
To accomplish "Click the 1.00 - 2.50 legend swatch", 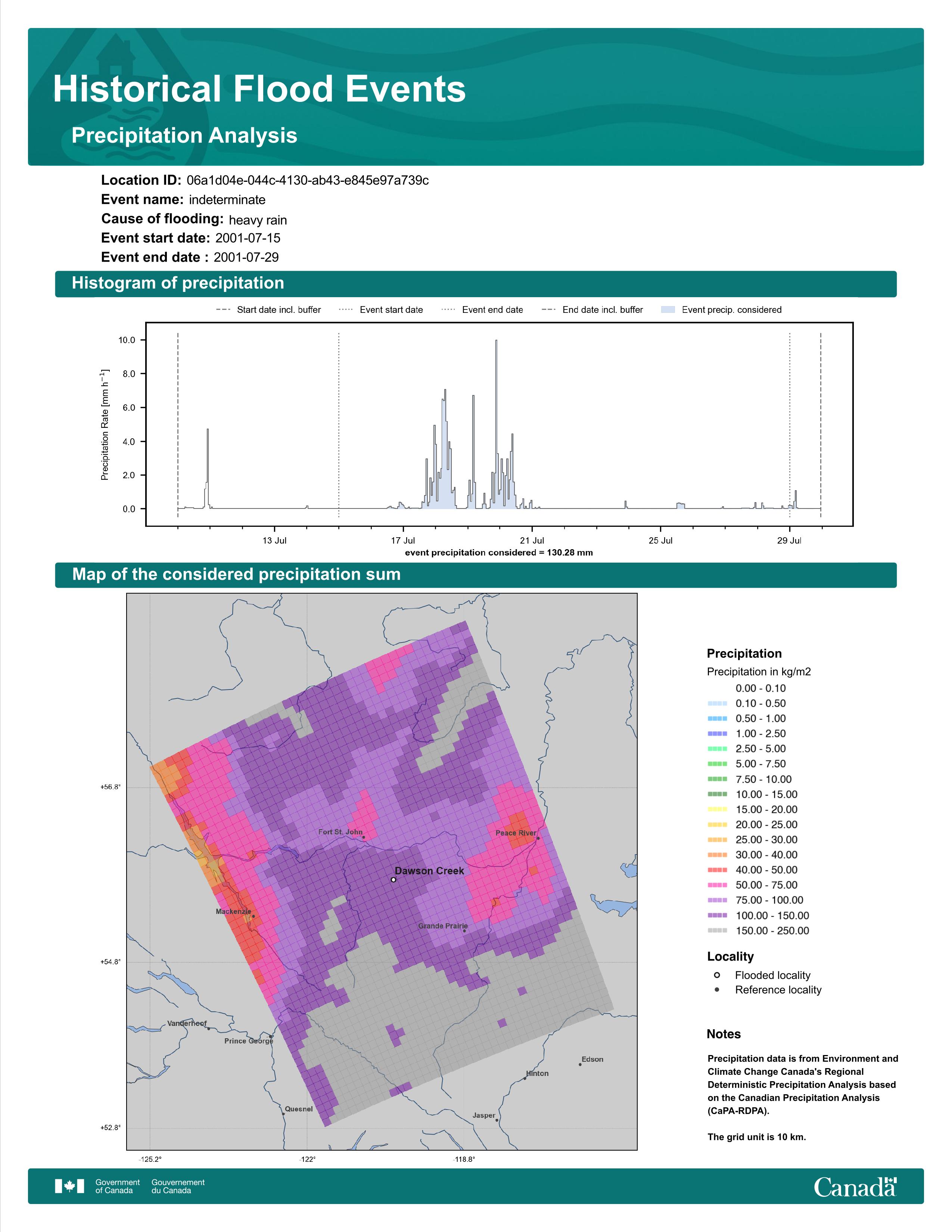I will [x=718, y=734].
